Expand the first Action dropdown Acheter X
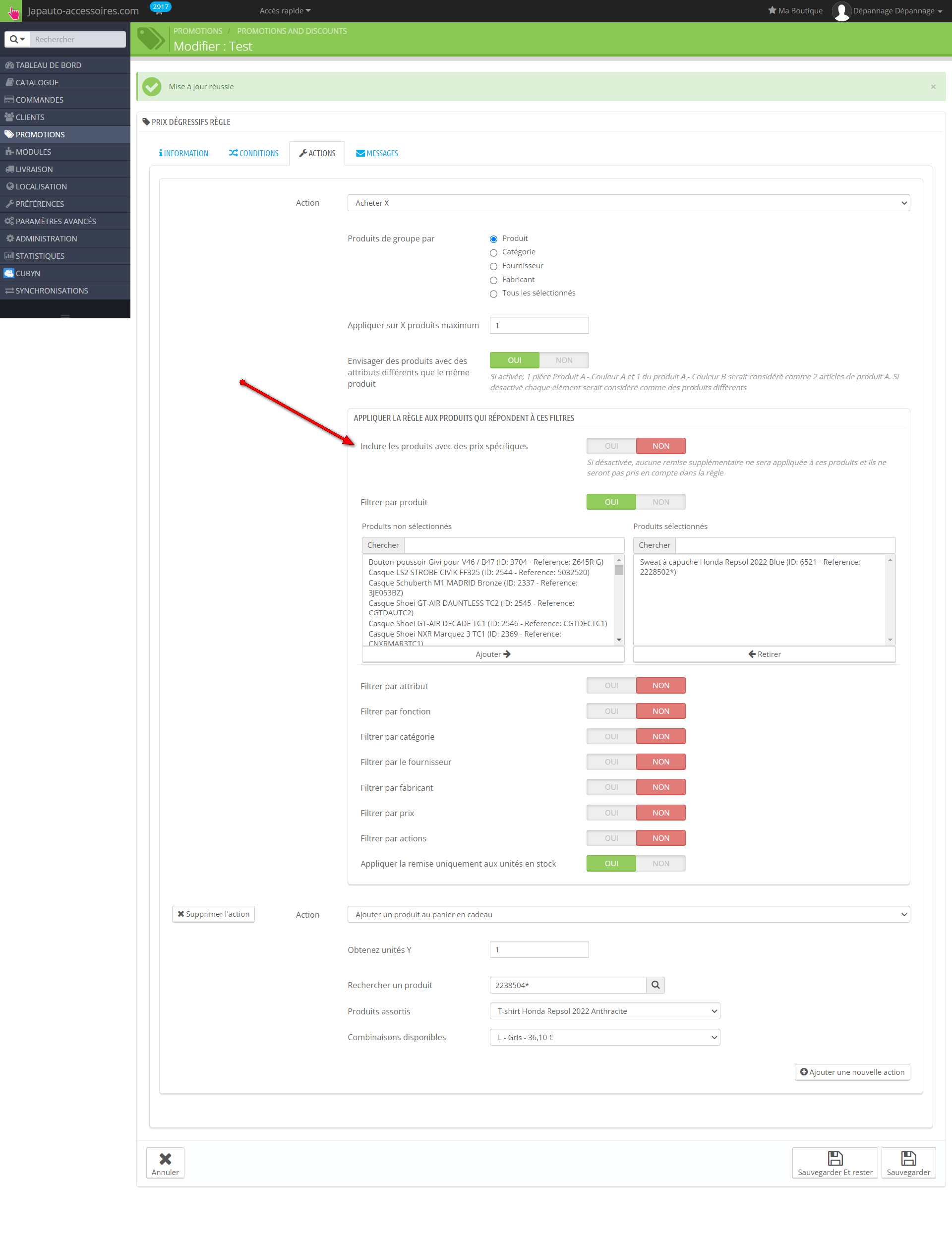 click(628, 203)
